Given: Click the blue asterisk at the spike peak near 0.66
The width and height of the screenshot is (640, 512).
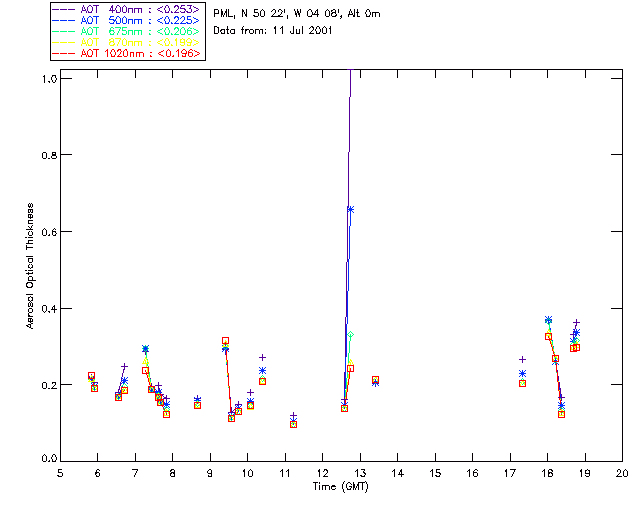Looking at the screenshot, I should 350,209.
